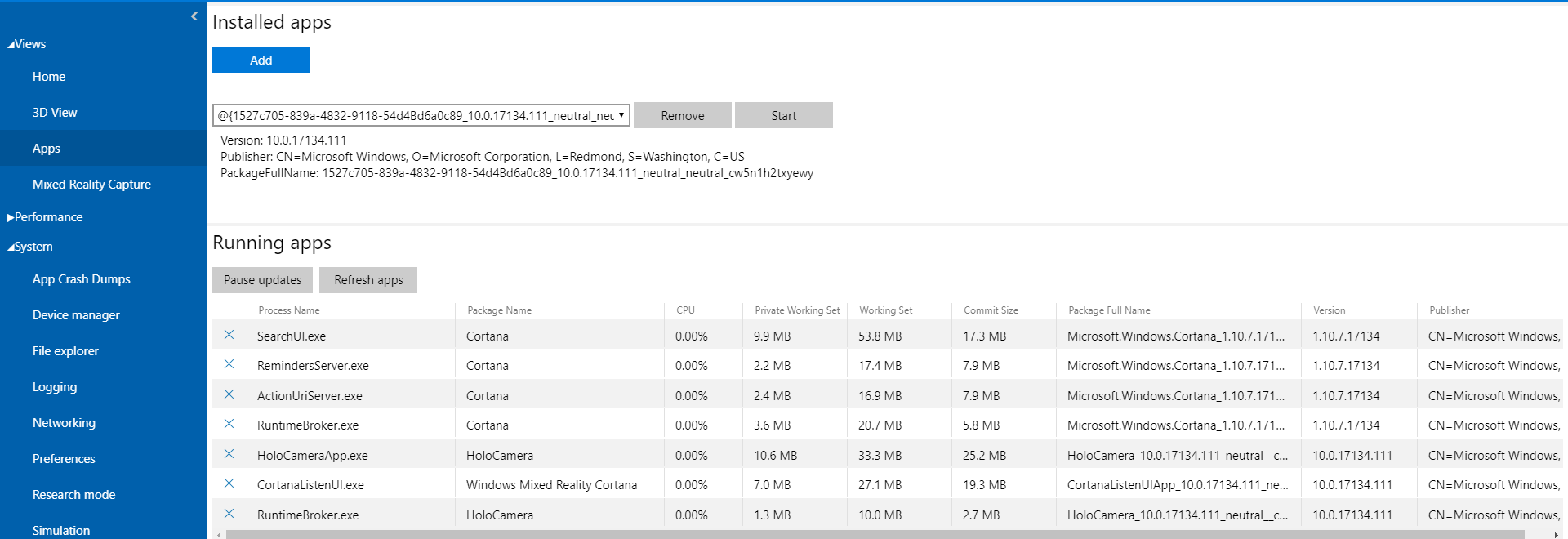
Task: Kill the ActionUriServer.exe process
Action: point(229,394)
